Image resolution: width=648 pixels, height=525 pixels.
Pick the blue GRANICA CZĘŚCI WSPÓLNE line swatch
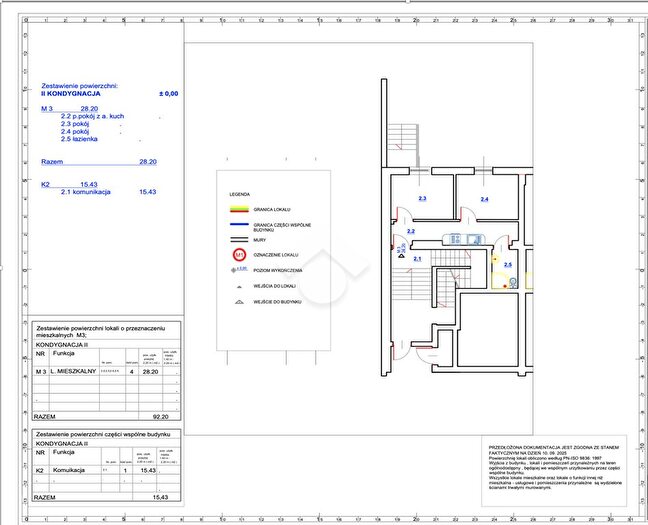click(x=239, y=224)
